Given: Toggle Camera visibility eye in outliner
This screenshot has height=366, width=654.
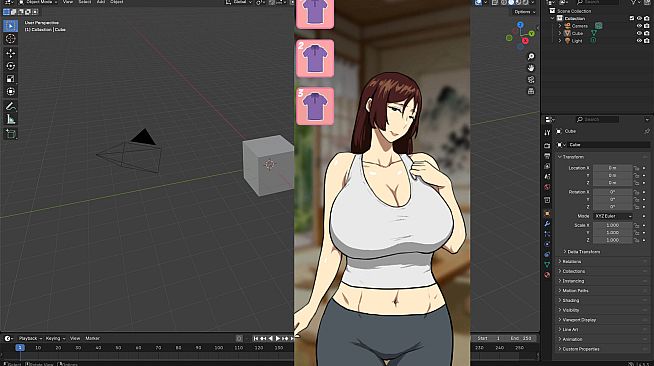Looking at the screenshot, I should (x=639, y=26).
